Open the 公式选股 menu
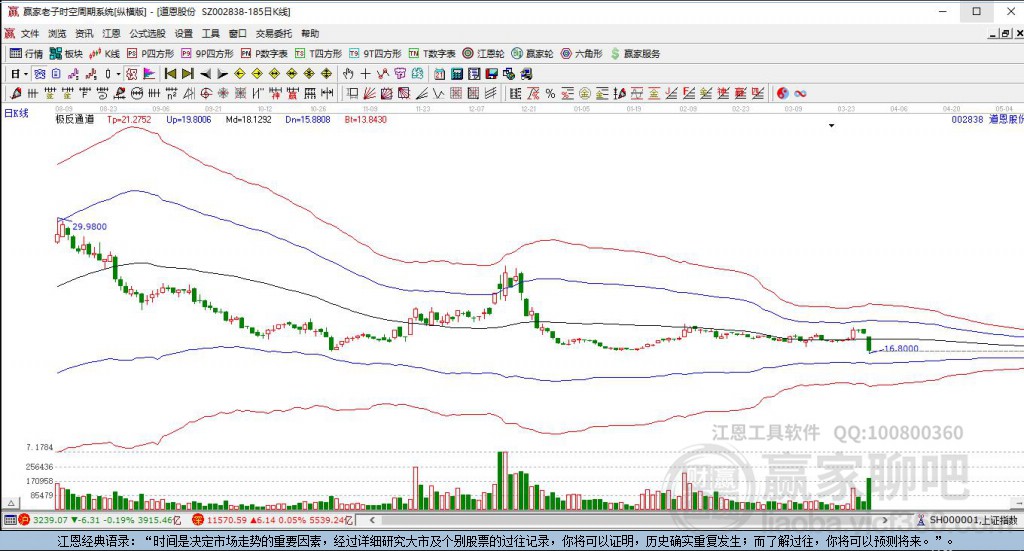The width and height of the screenshot is (1024, 551). tap(146, 33)
